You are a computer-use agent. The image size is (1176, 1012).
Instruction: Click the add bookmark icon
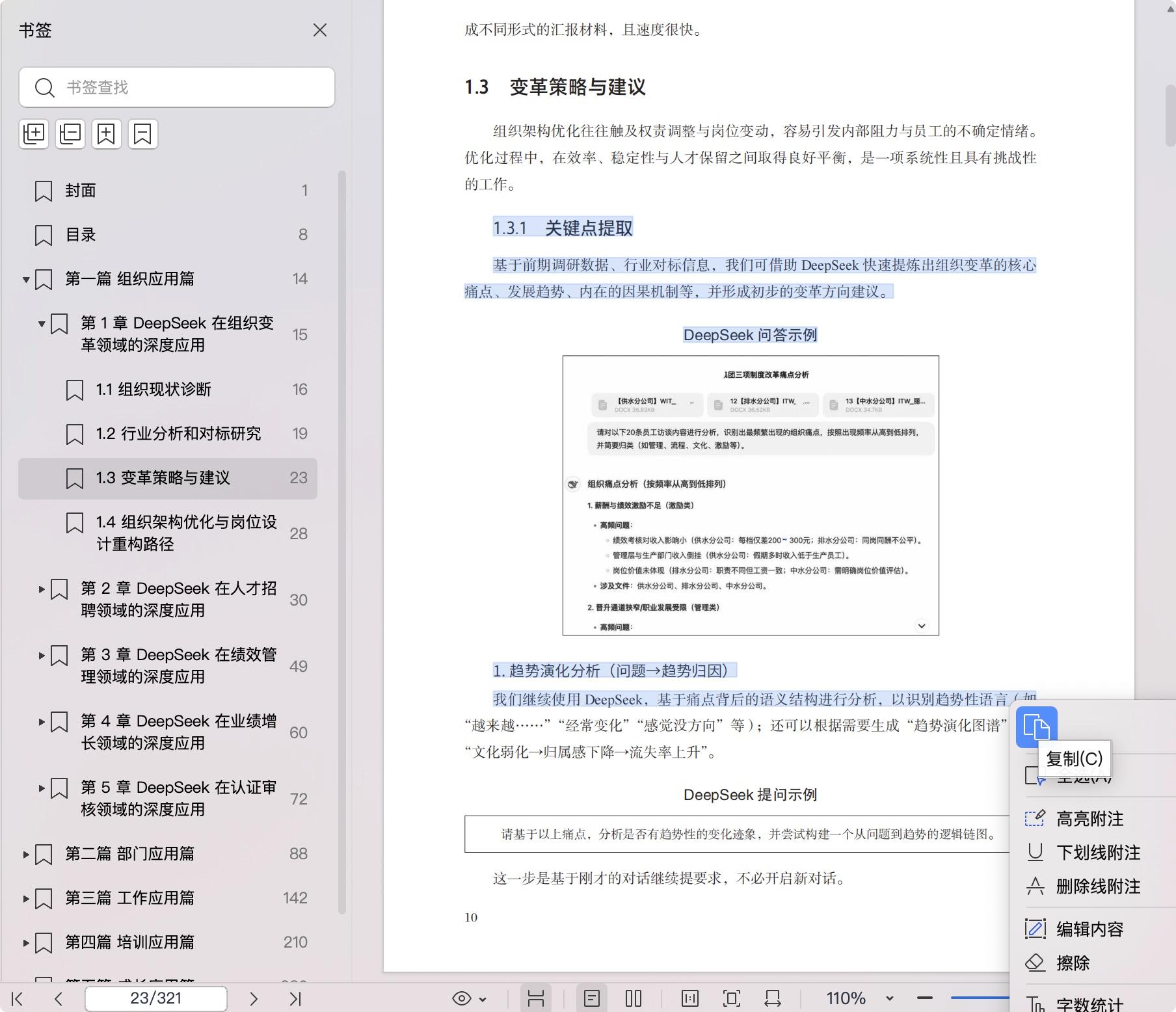(107, 134)
